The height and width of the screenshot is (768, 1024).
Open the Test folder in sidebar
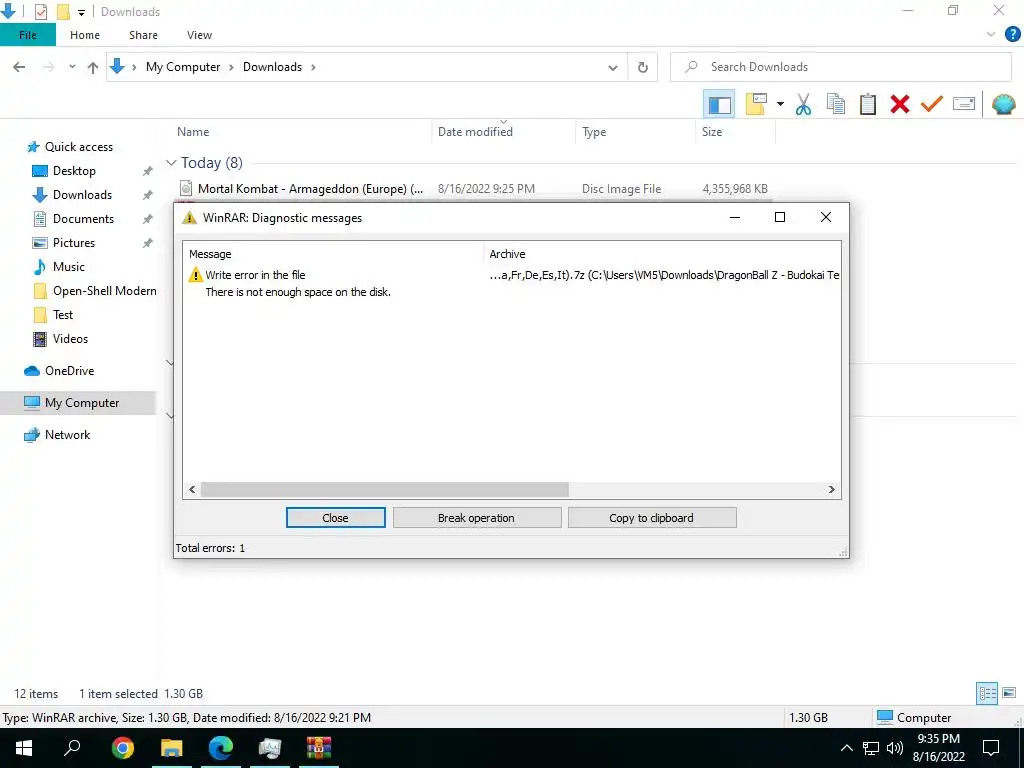(63, 315)
